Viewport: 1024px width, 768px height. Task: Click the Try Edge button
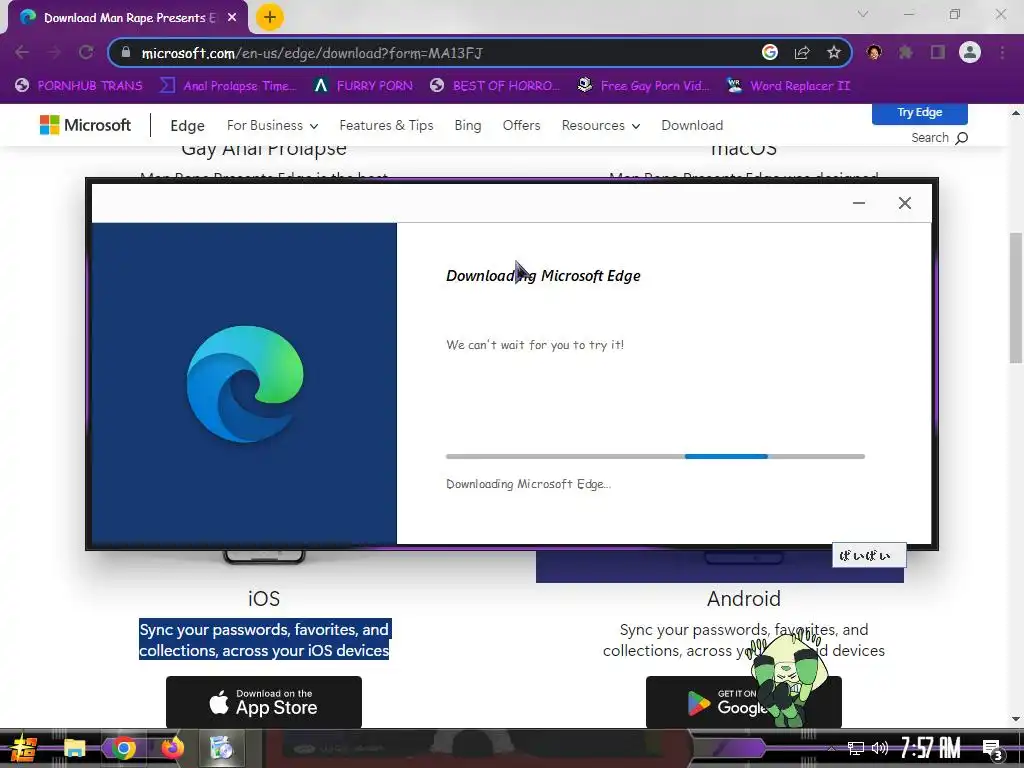click(920, 113)
